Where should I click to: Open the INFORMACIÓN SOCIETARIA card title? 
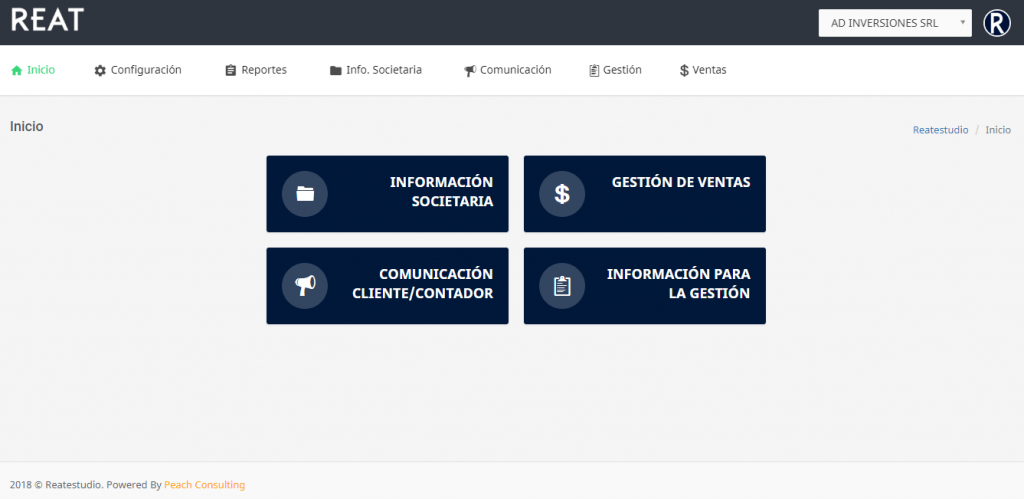[x=441, y=192]
